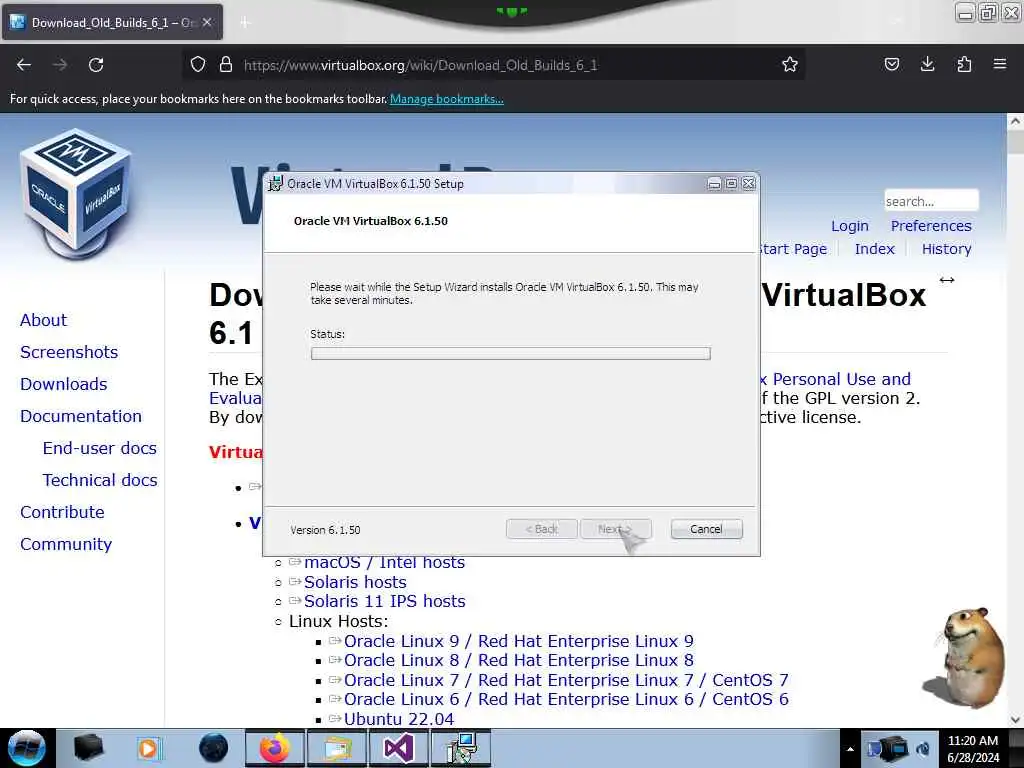Open the Preferences link
The height and width of the screenshot is (768, 1024).
click(x=931, y=226)
